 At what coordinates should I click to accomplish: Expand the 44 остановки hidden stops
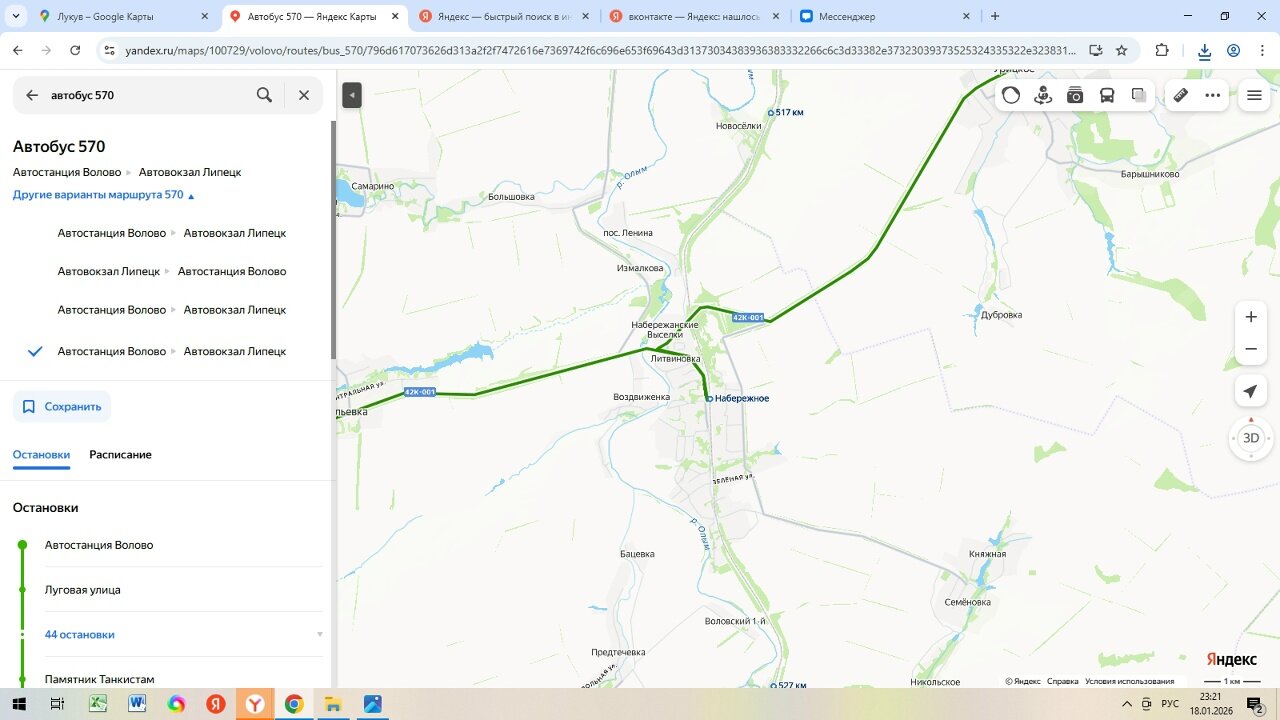pos(80,634)
